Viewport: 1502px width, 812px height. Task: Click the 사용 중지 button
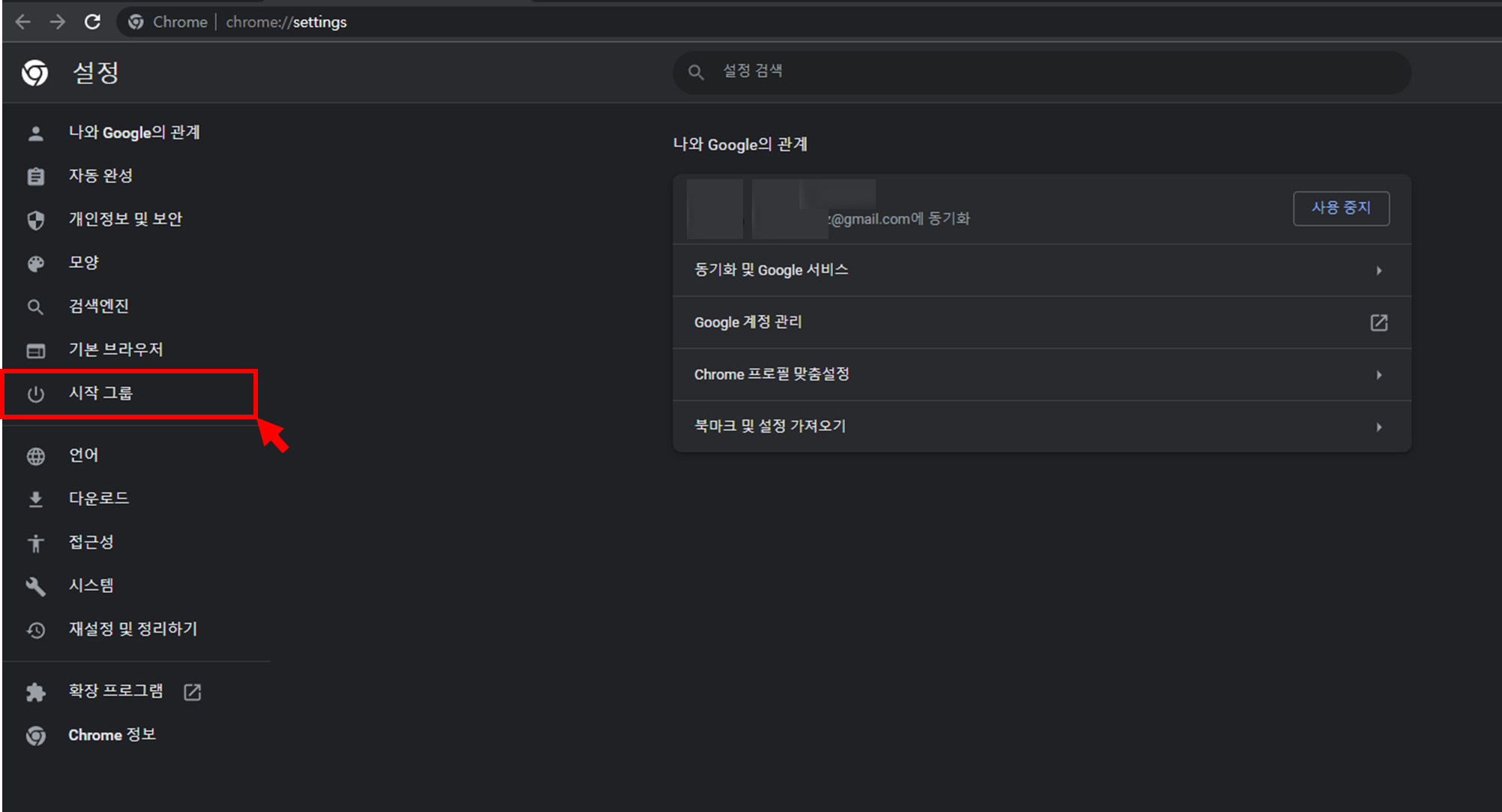tap(1341, 208)
